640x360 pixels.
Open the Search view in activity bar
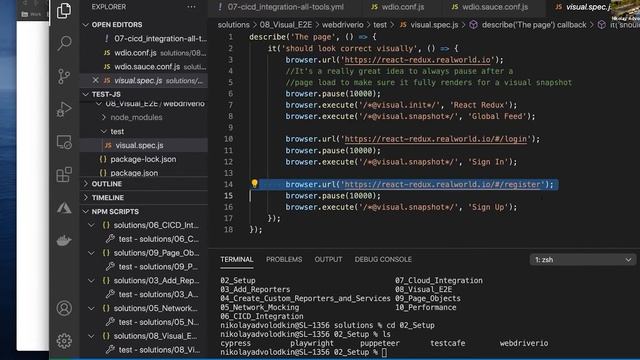click(x=64, y=43)
